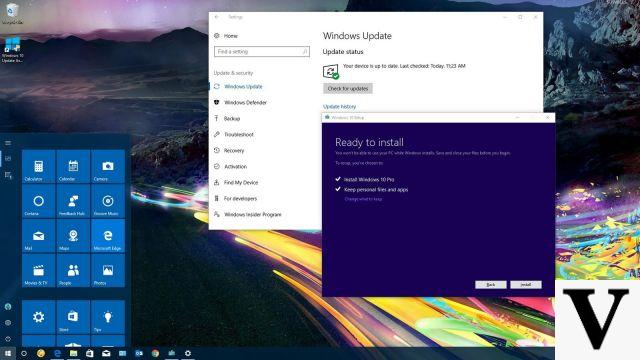This screenshot has width=640, height=360.
Task: Open the Settings gear tile in Start menu
Action: point(38,317)
